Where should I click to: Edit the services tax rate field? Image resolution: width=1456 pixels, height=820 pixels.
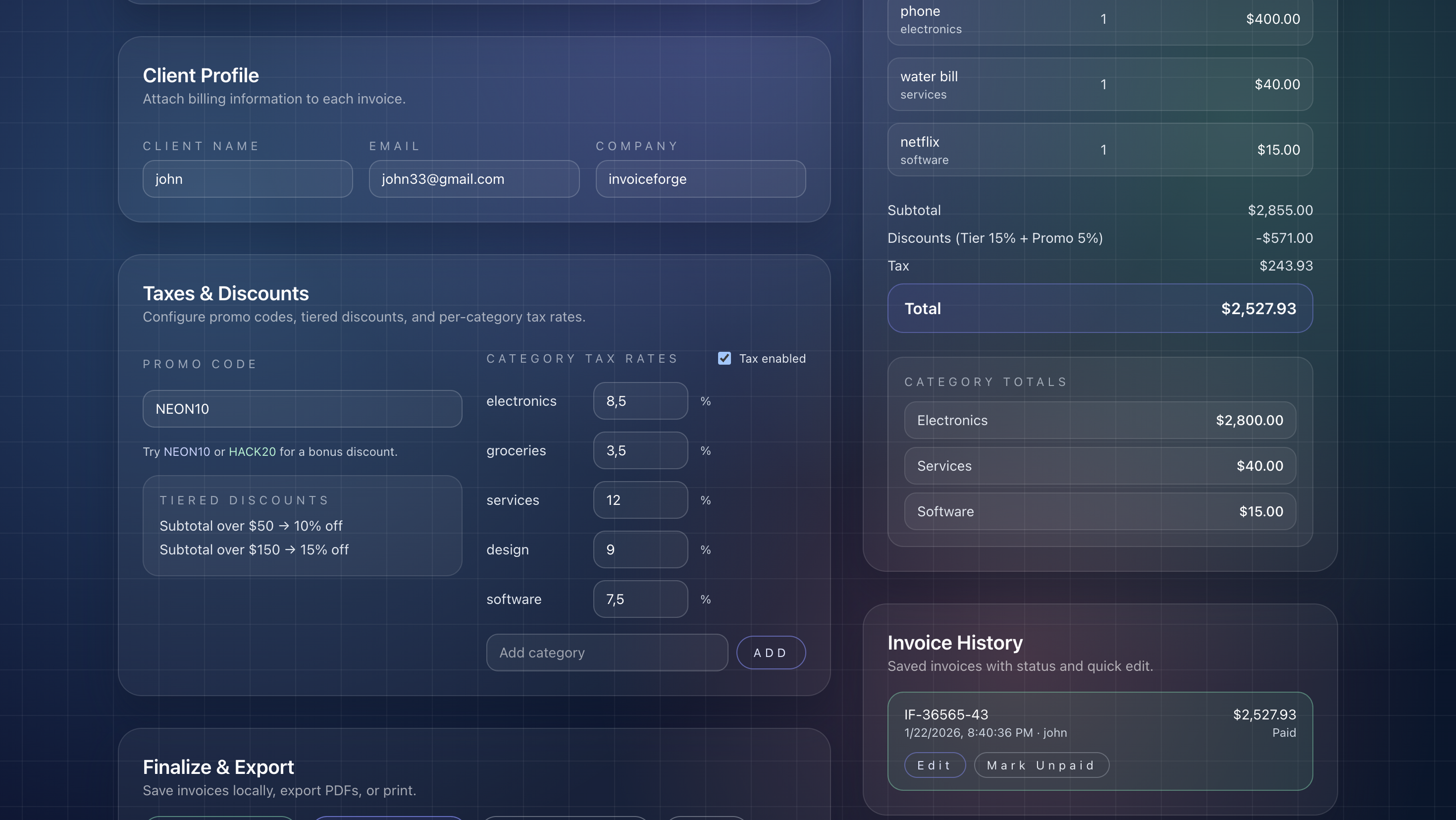(x=640, y=500)
